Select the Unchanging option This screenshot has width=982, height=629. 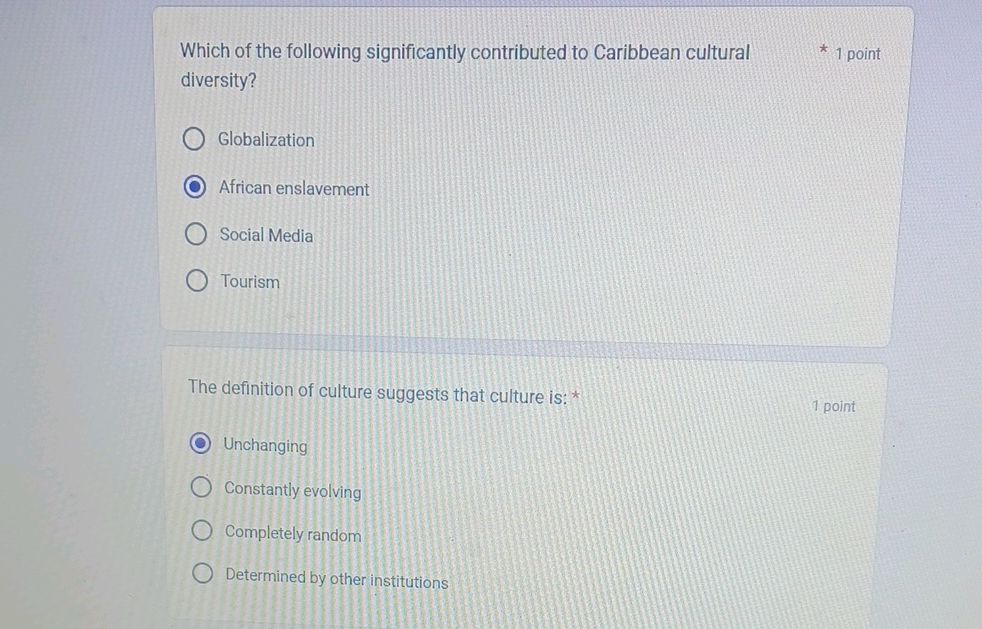pyautogui.click(x=202, y=443)
